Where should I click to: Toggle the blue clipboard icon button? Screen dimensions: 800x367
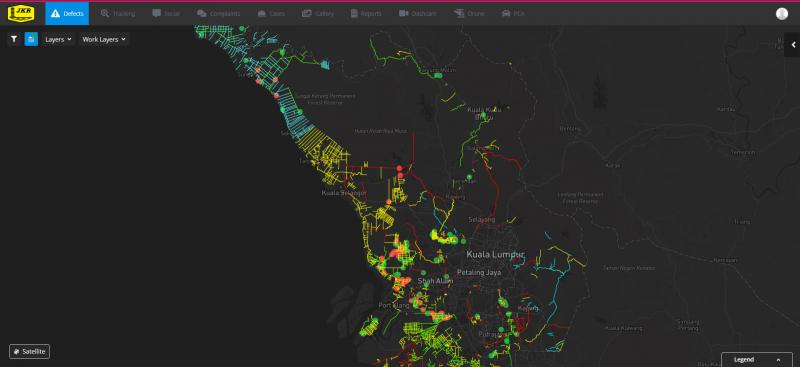[31, 39]
